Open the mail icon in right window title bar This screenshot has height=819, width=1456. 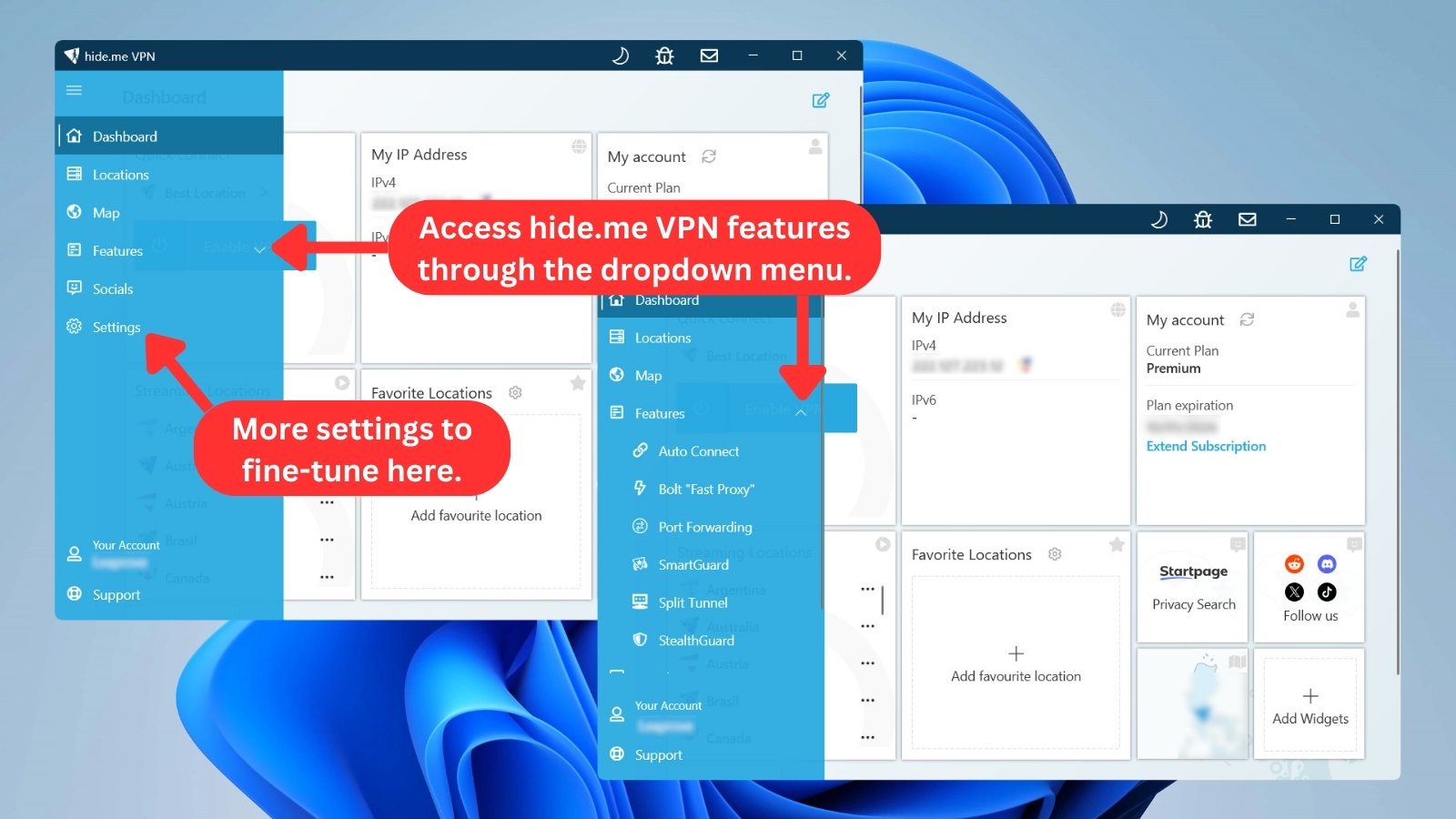click(x=1248, y=219)
